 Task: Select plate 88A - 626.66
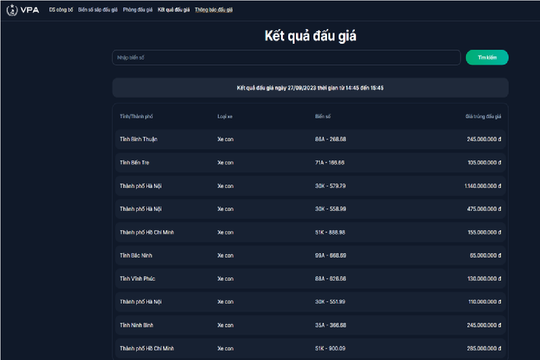pos(331,279)
